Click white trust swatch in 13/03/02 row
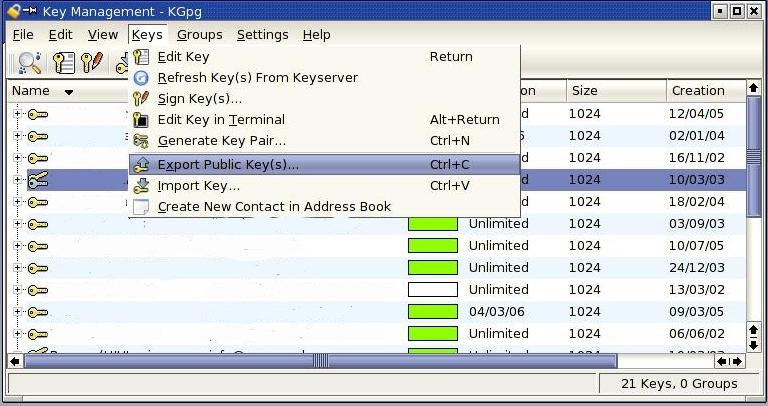This screenshot has height=406, width=768. (x=433, y=290)
